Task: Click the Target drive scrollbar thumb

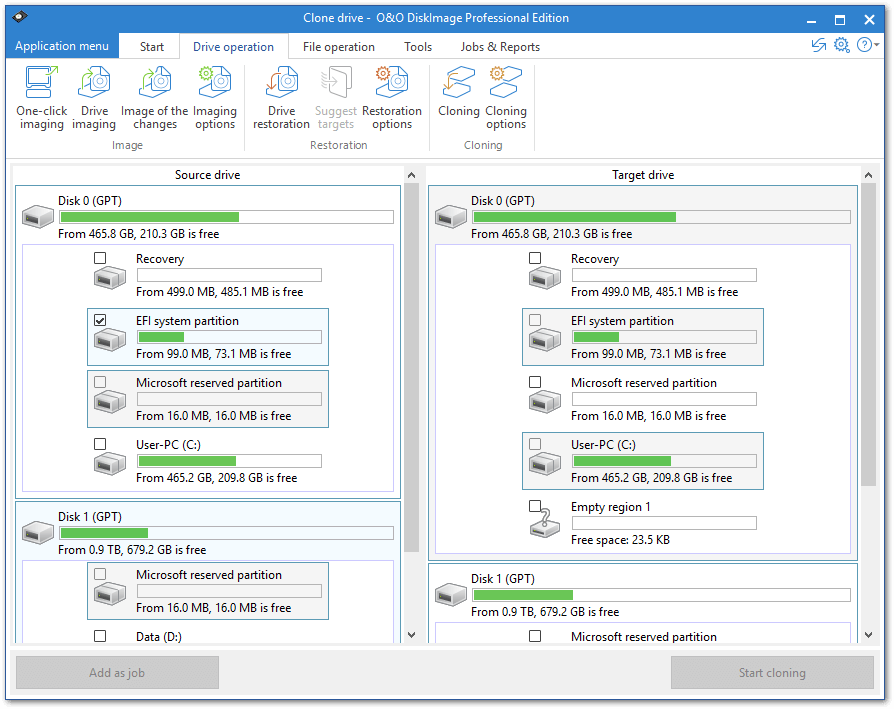Action: pos(868,335)
